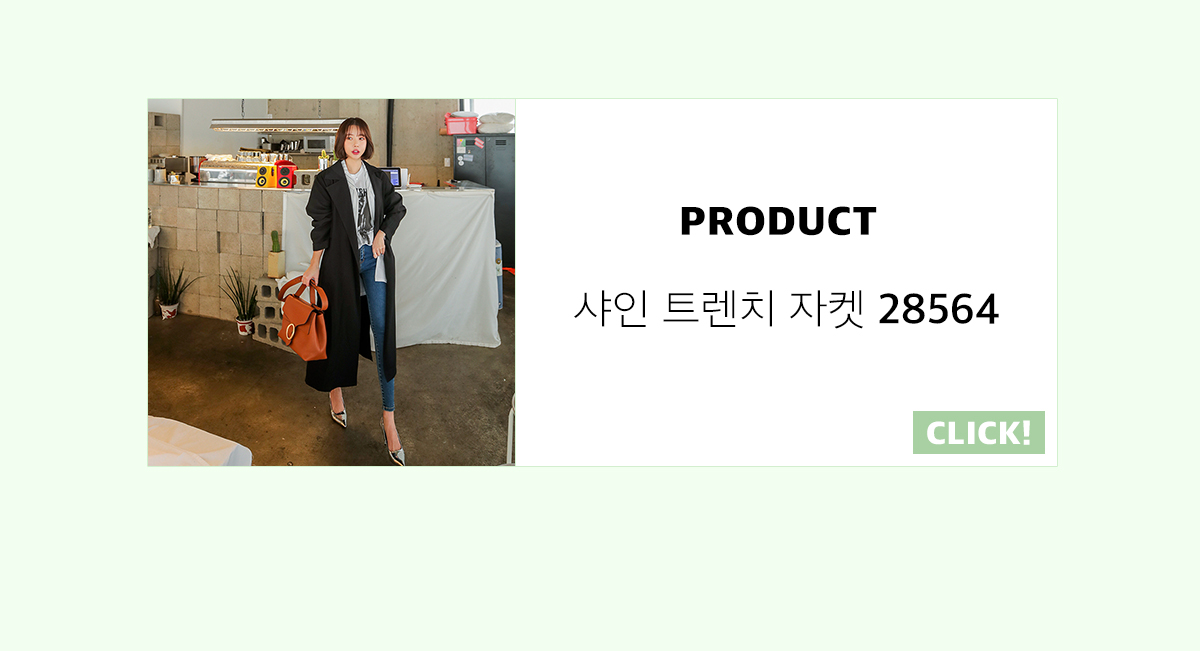Click the green CLICK! button

pyautogui.click(x=978, y=432)
